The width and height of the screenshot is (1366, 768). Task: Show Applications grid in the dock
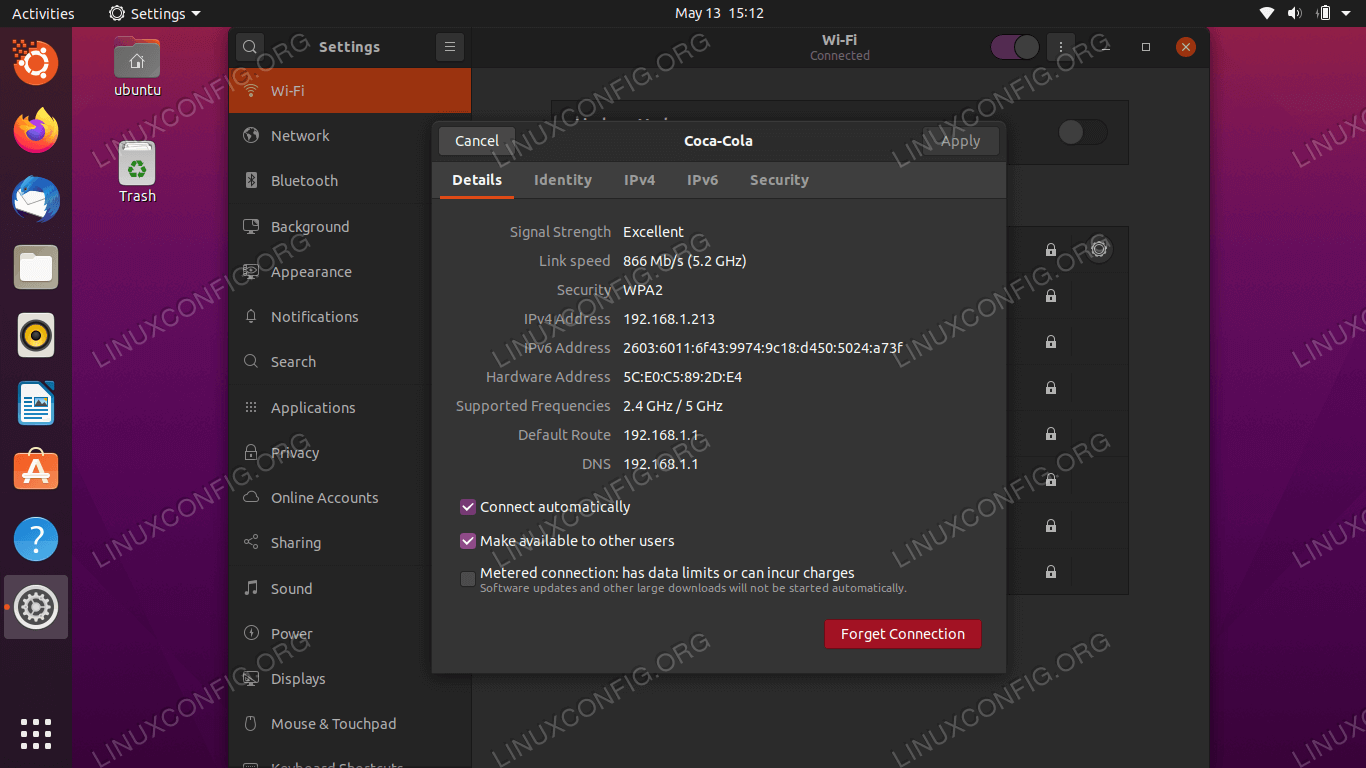click(36, 733)
